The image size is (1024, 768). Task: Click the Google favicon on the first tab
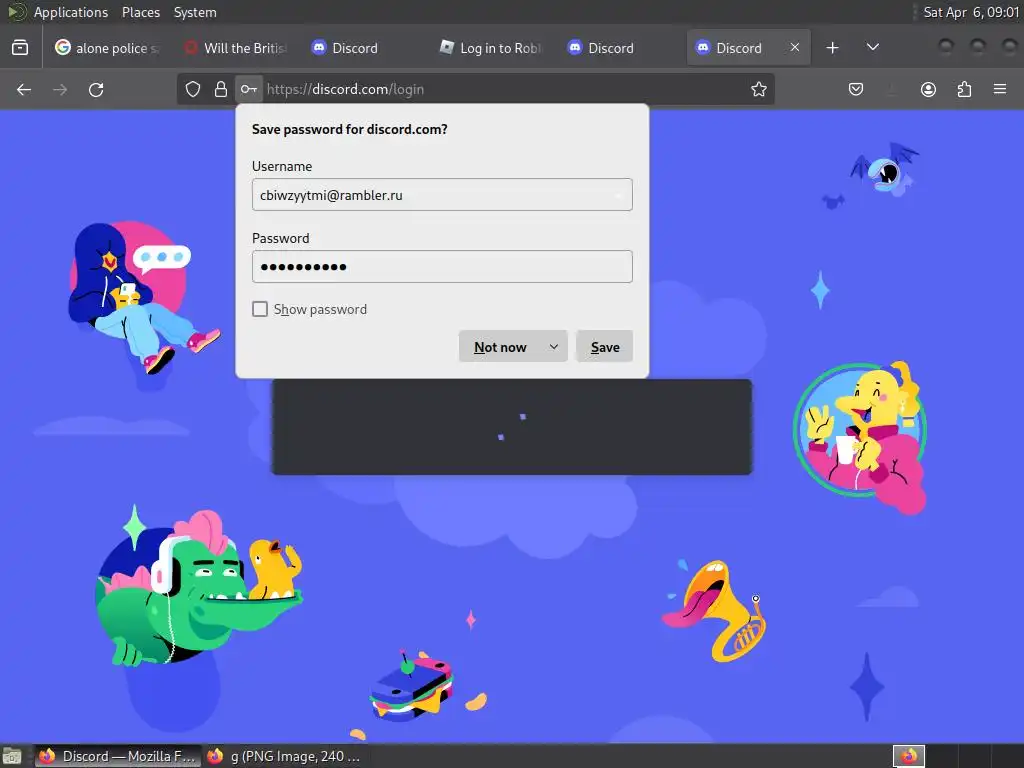(x=63, y=47)
